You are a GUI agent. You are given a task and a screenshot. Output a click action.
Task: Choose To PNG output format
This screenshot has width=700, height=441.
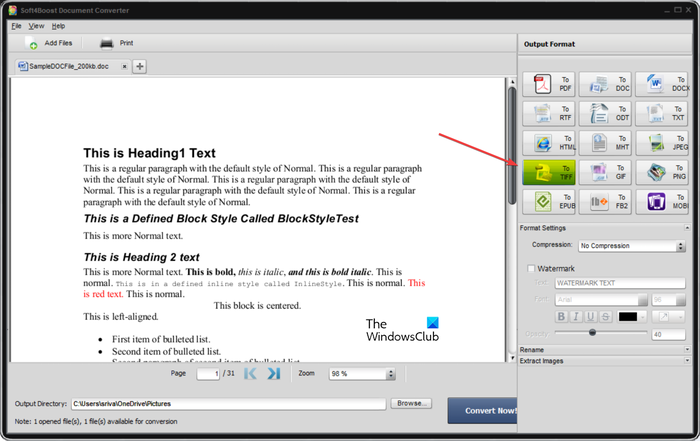coord(662,172)
